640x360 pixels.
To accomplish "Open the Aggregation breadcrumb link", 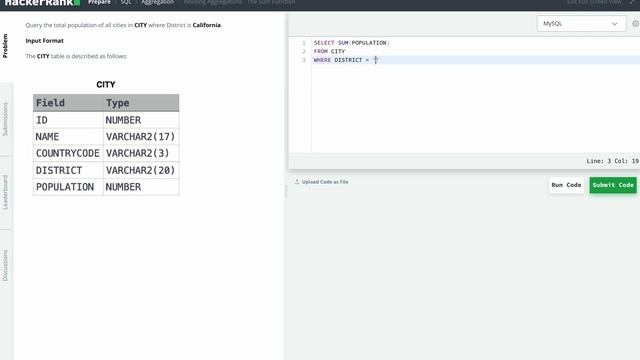I will [158, 2].
